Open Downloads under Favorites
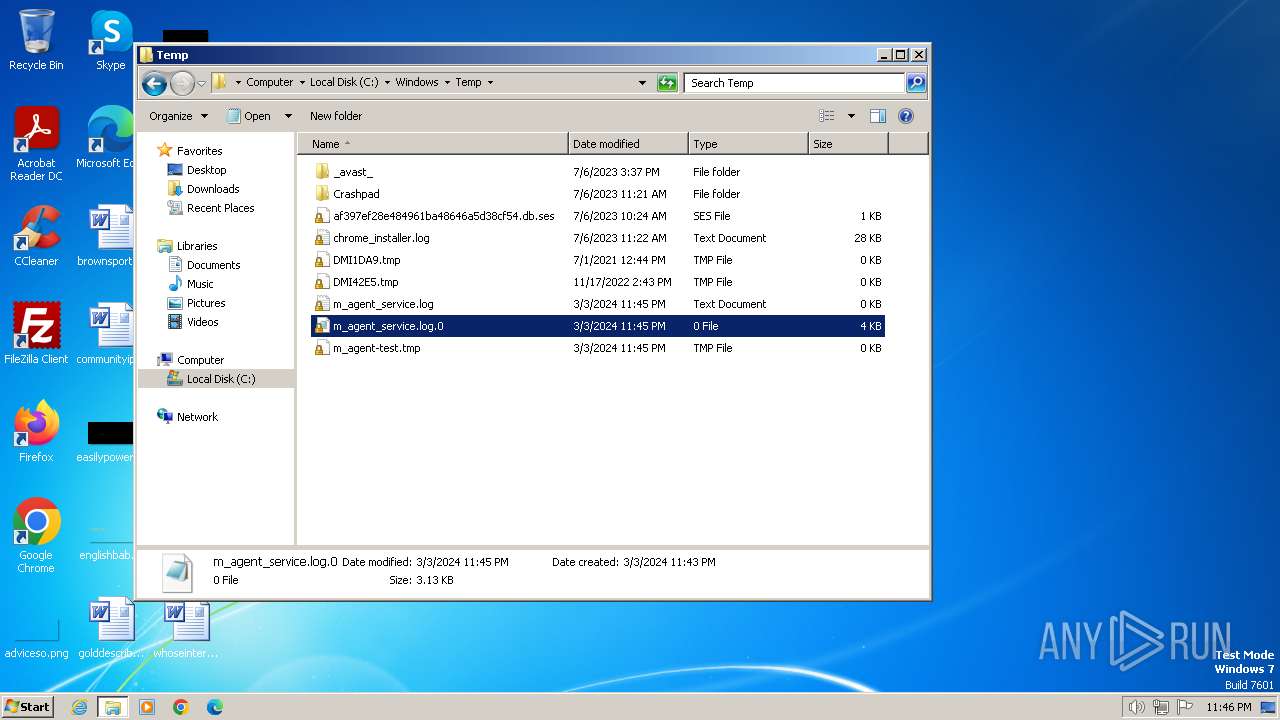Image resolution: width=1280 pixels, height=720 pixels. 213,189
